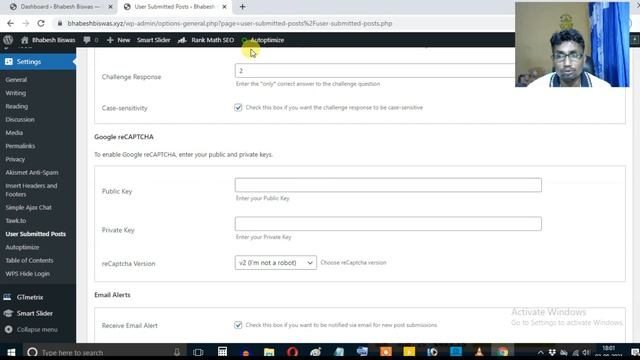Open File Explorer from the taskbar

pyautogui.click(x=269, y=352)
